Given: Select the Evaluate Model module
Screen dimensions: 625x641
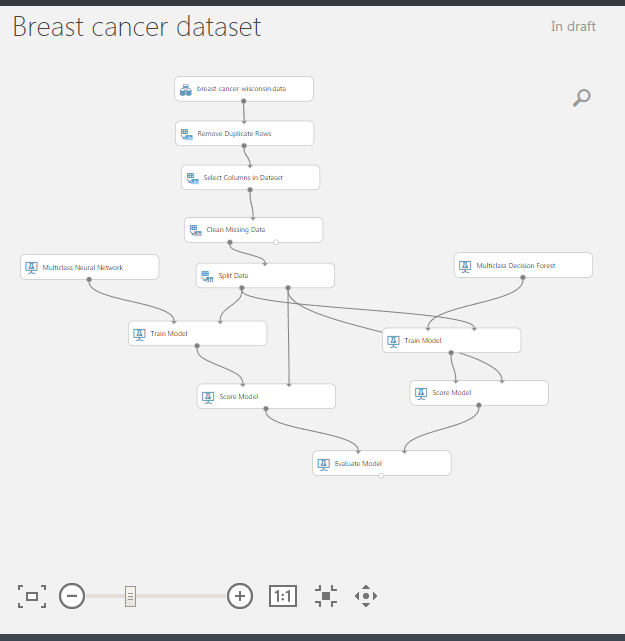Looking at the screenshot, I should (x=382, y=463).
